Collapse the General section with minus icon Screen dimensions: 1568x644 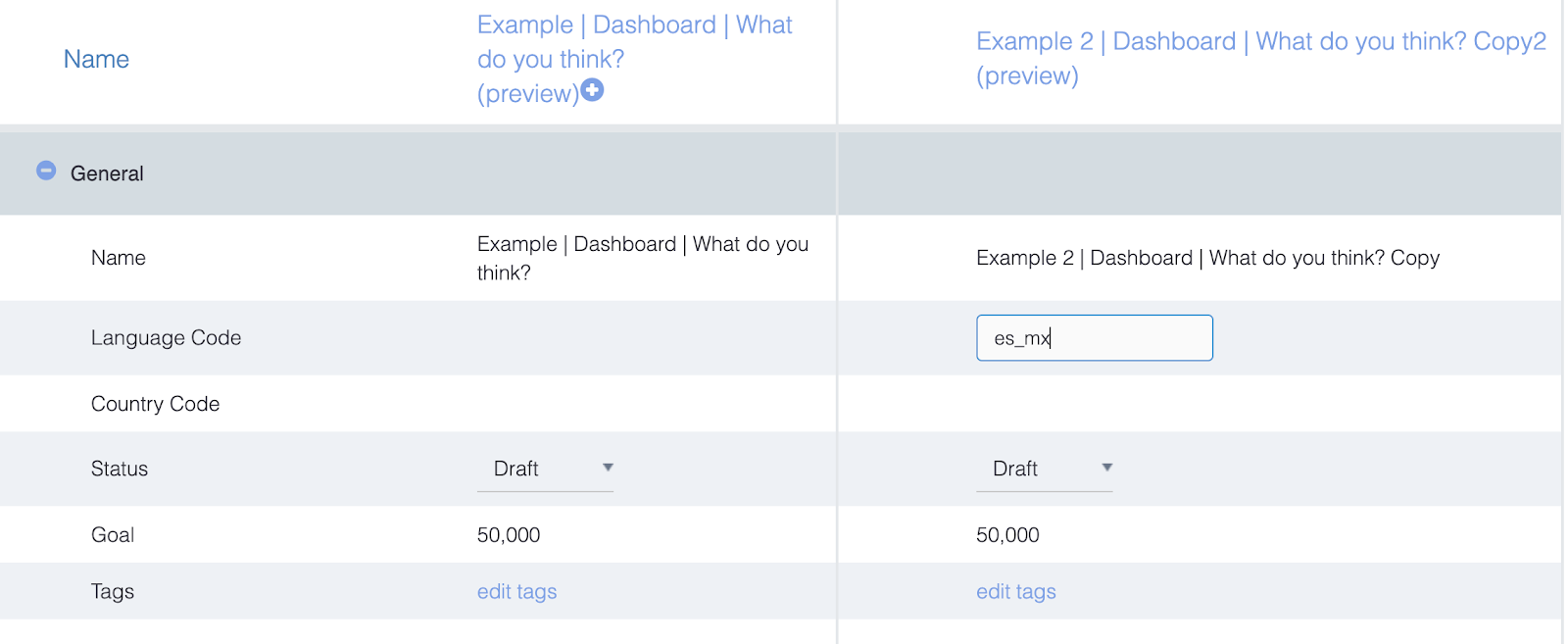(46, 171)
